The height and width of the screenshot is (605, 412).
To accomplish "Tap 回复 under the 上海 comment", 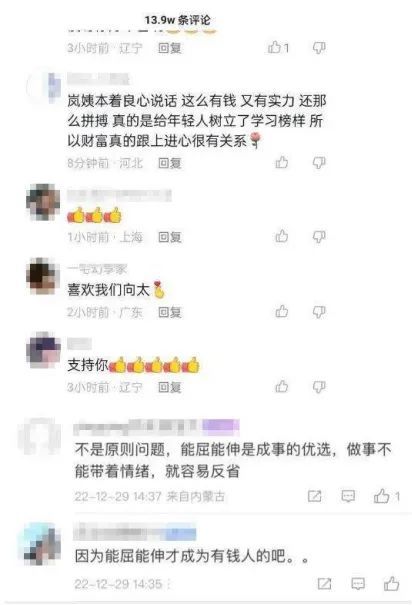I will pos(170,237).
